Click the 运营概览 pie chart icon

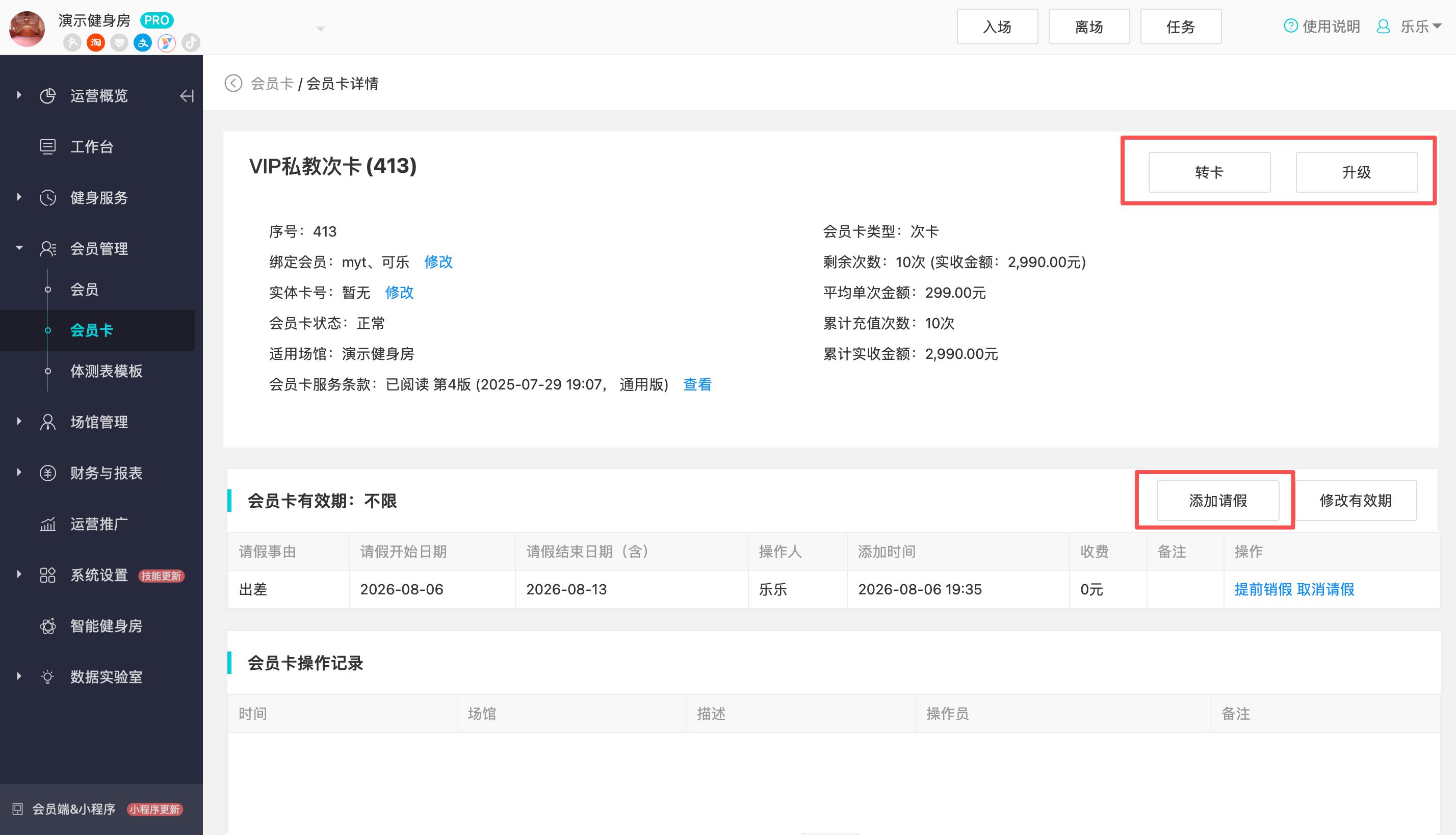(47, 96)
